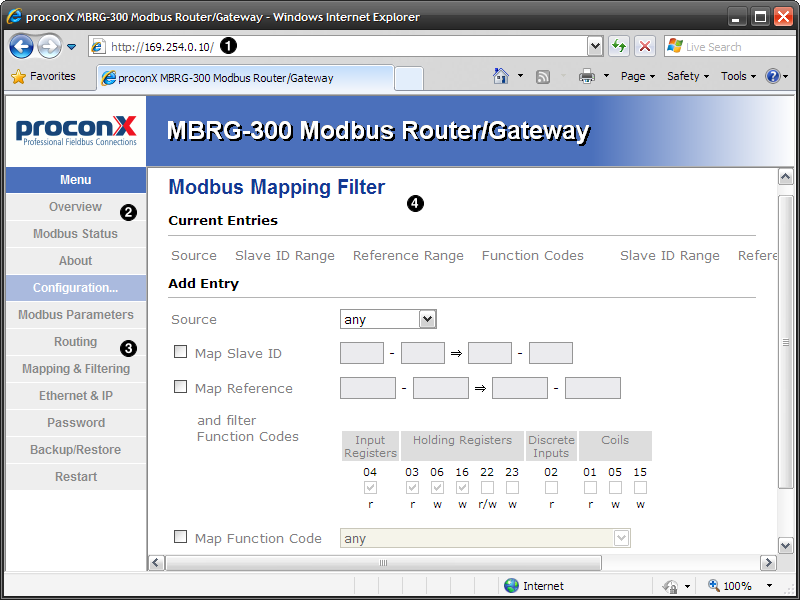Open the Tools menu
The width and height of the screenshot is (800, 600).
pyautogui.click(x=738, y=77)
